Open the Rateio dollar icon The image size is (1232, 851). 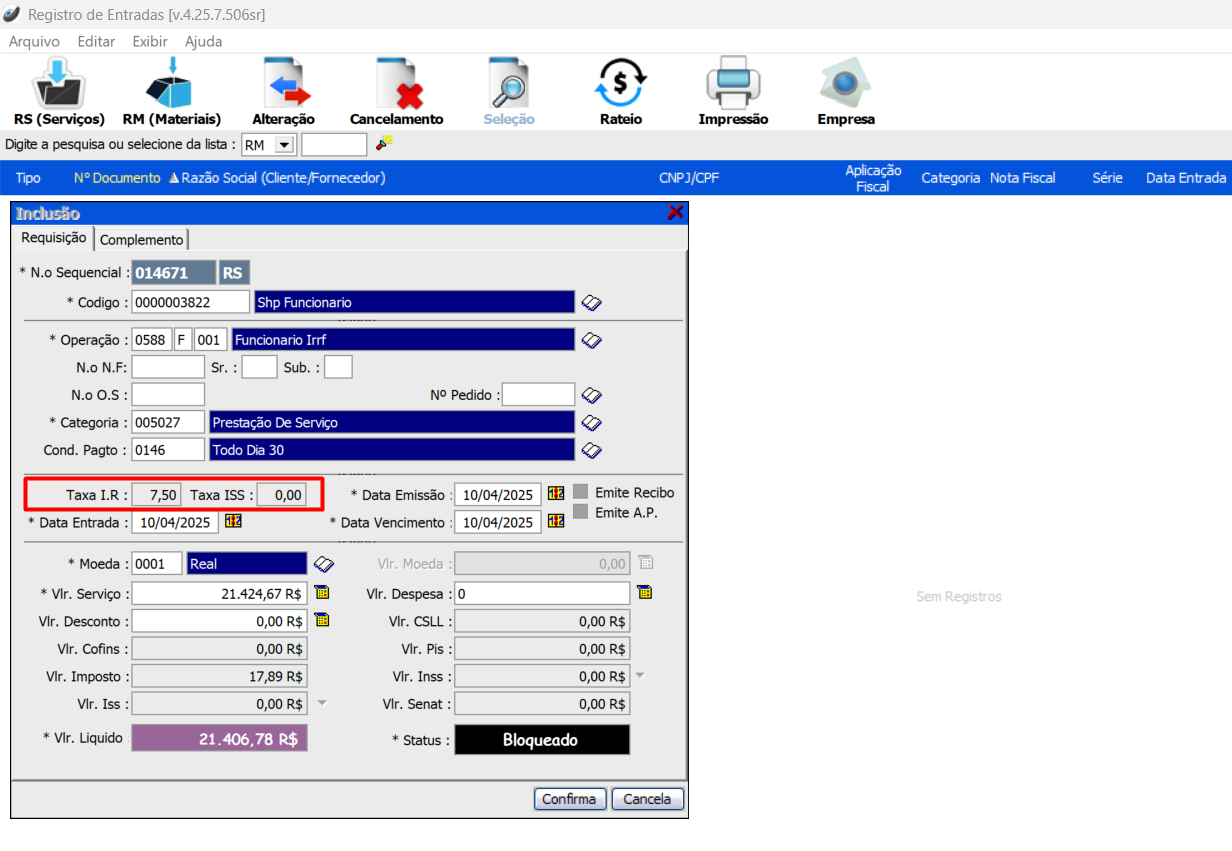click(x=621, y=84)
